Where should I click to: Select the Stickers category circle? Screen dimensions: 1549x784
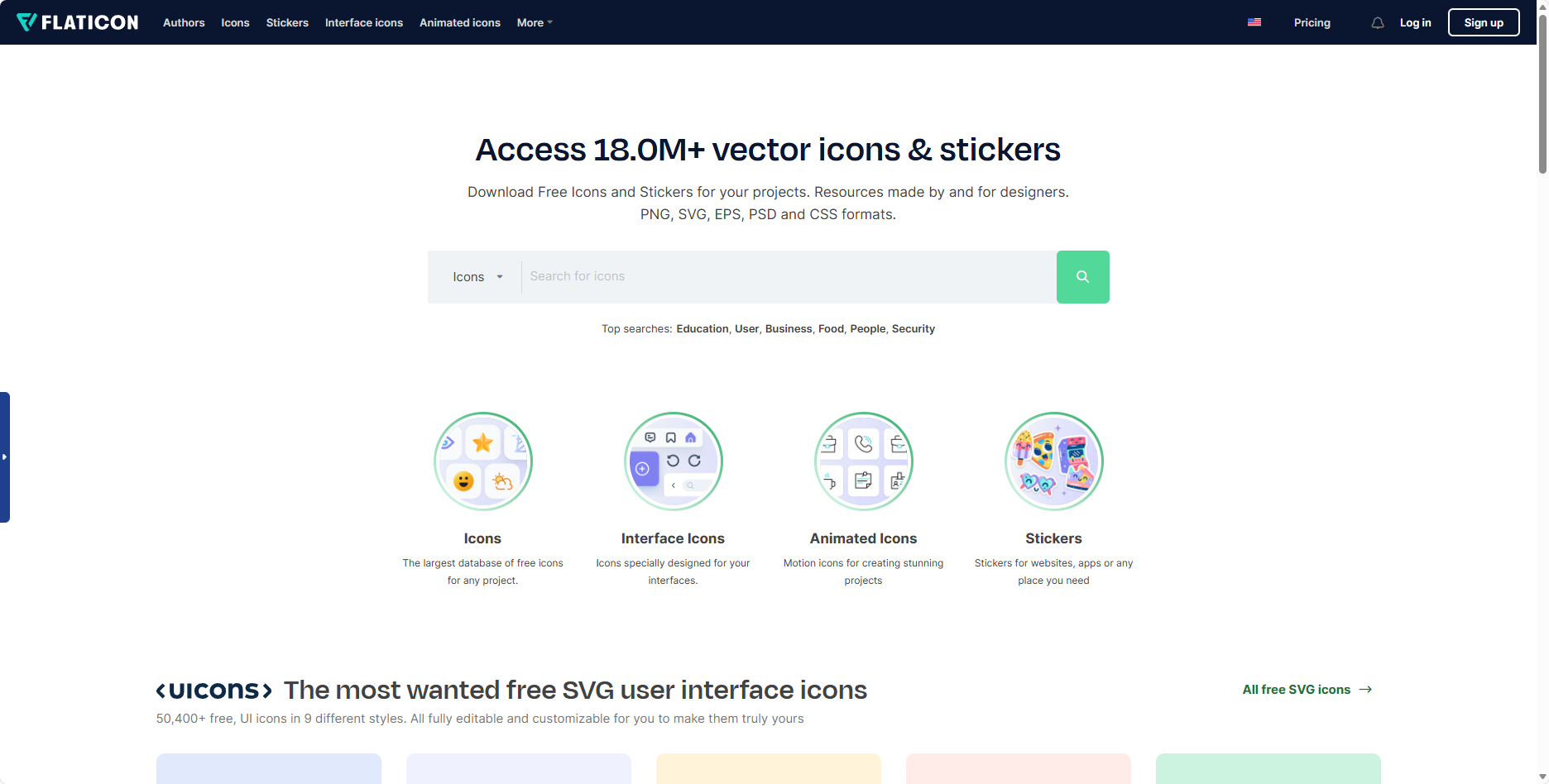(x=1053, y=461)
